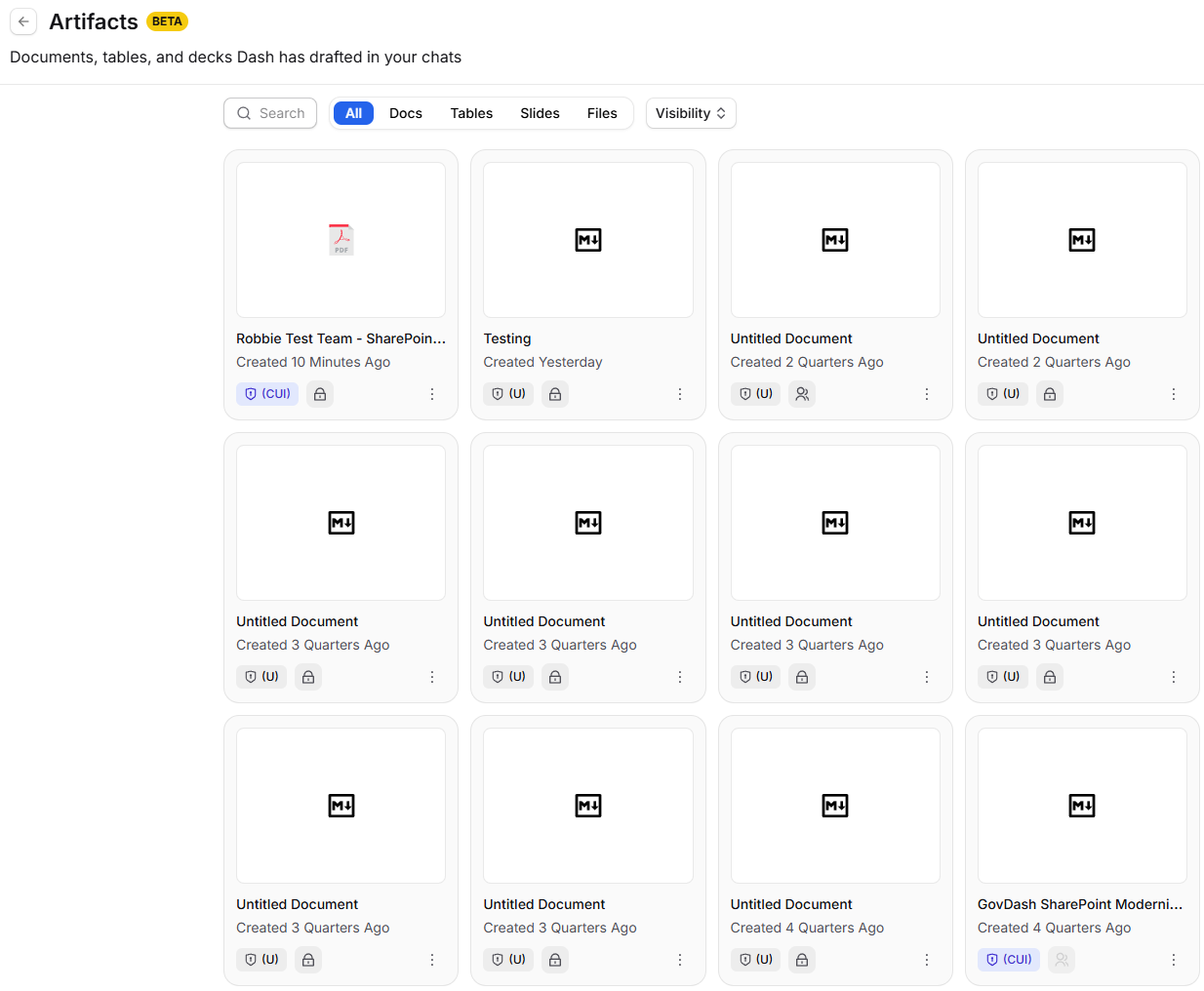The image size is (1204, 991).
Task: Click the (CUI) badge on GovDash SharePoint card
Action: pos(1009,960)
